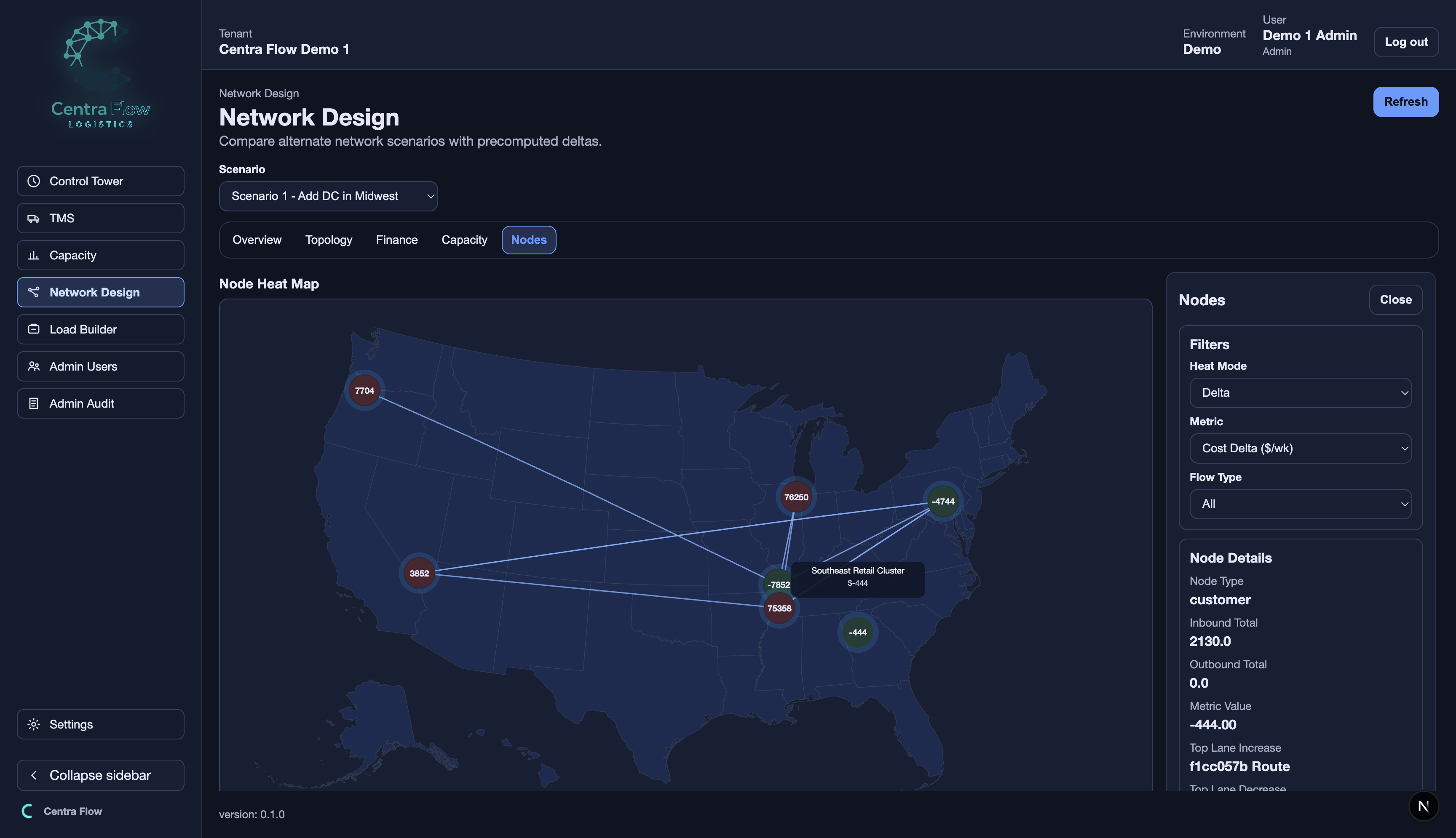
Task: Select the Network Design nodes icon
Action: click(33, 292)
